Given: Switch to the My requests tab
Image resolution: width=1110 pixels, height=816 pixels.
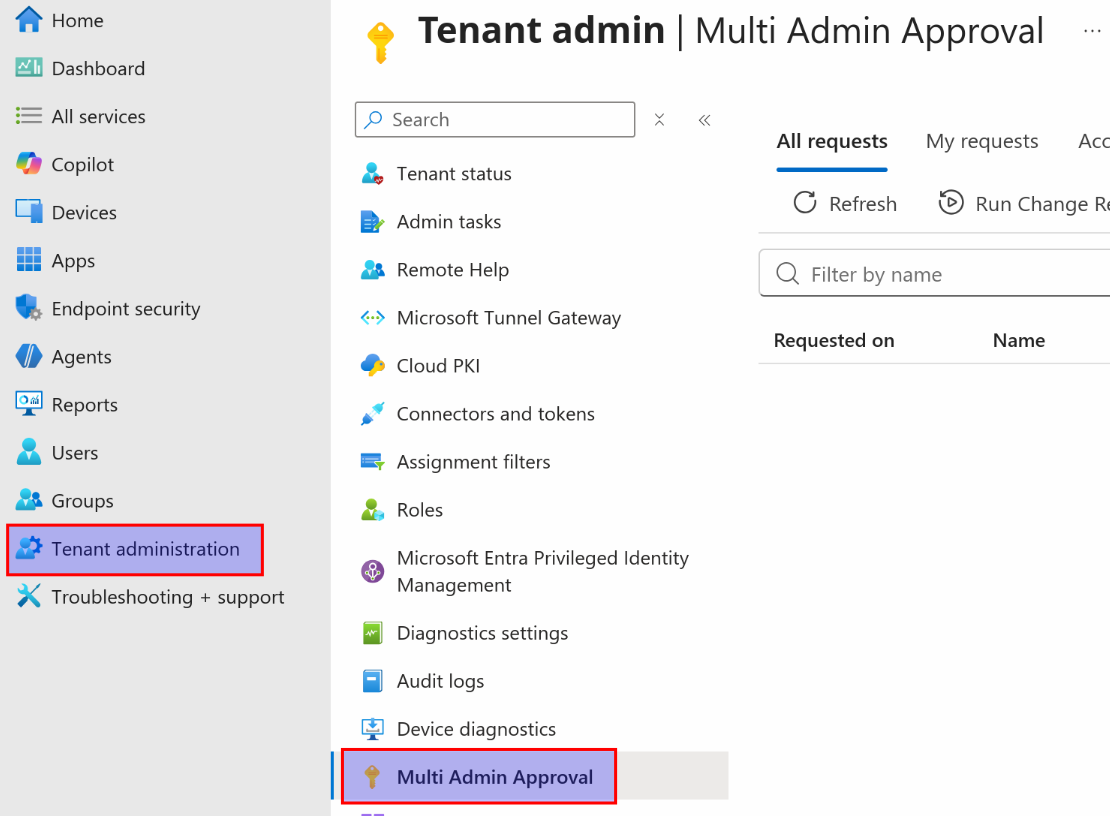Looking at the screenshot, I should click(x=982, y=142).
